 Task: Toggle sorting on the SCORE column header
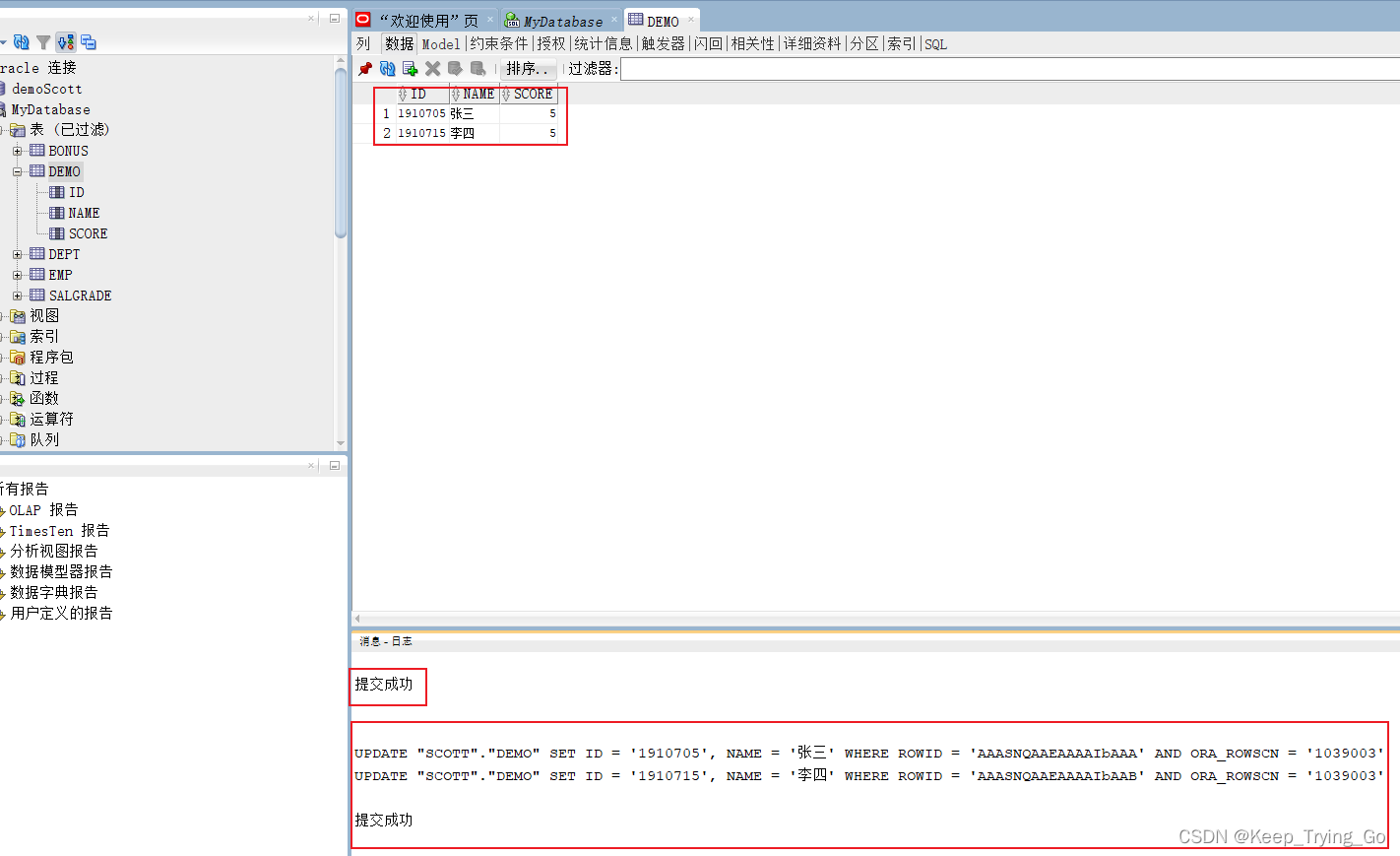(x=532, y=94)
